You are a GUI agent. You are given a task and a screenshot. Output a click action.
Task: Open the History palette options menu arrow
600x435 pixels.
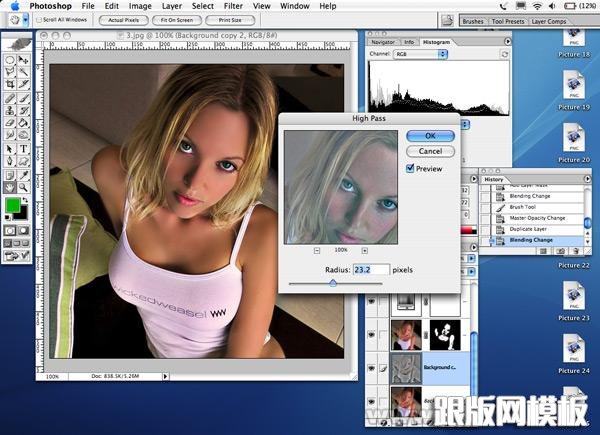point(587,179)
